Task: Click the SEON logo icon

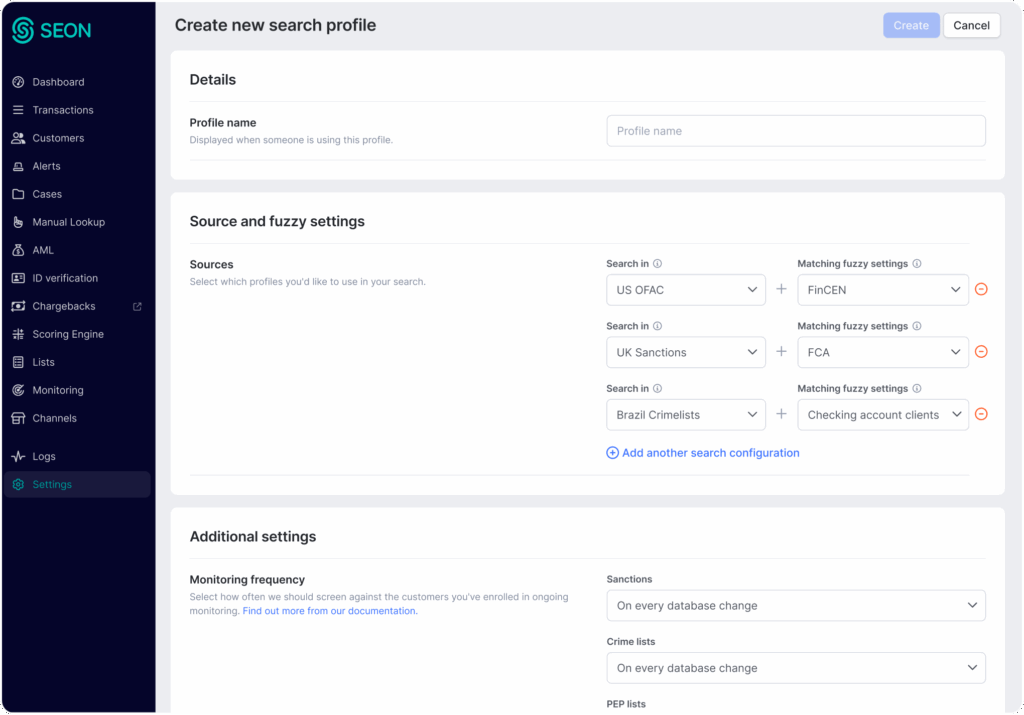Action: tap(23, 30)
